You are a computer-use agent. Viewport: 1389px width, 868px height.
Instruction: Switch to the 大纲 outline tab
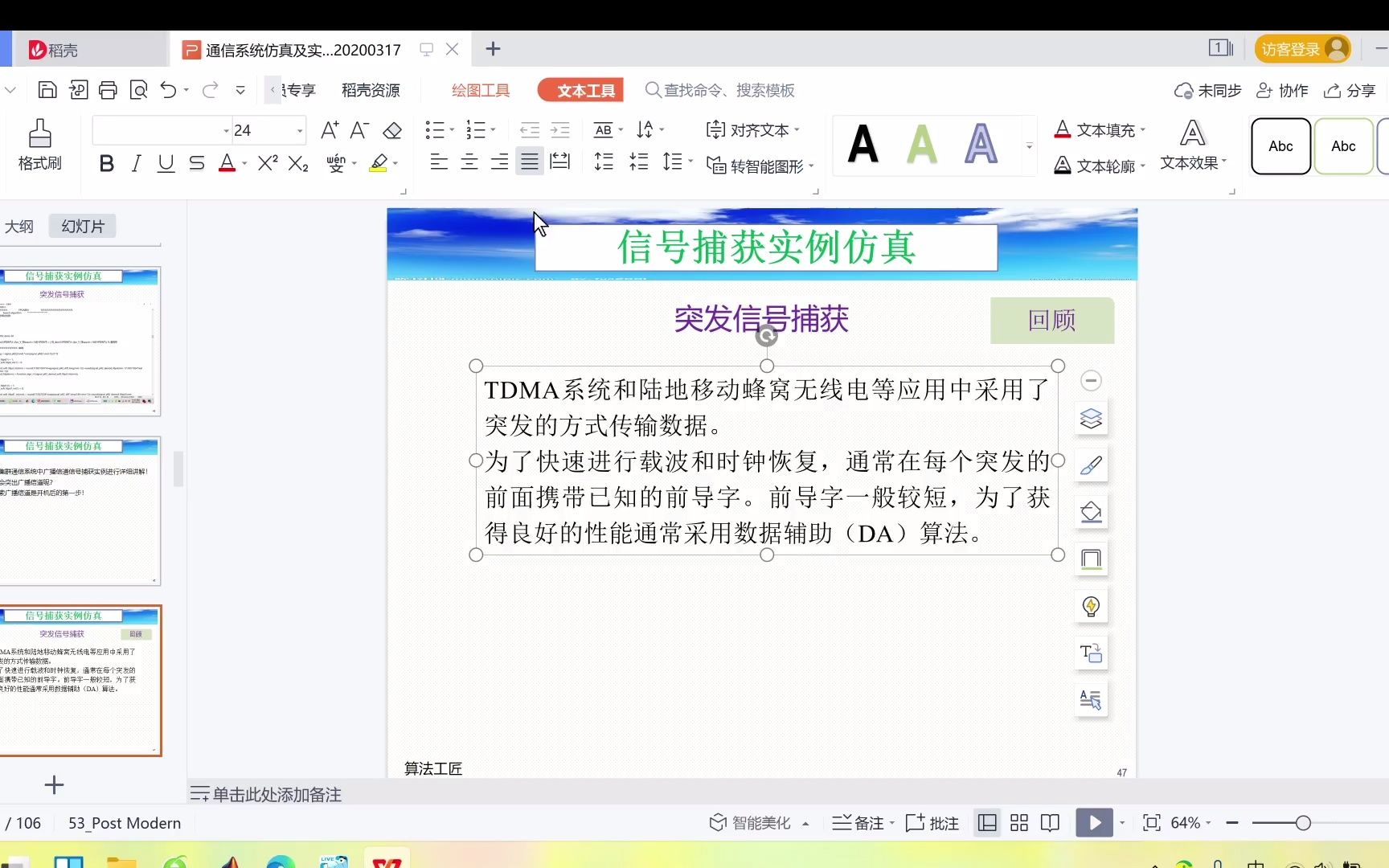click(x=19, y=226)
